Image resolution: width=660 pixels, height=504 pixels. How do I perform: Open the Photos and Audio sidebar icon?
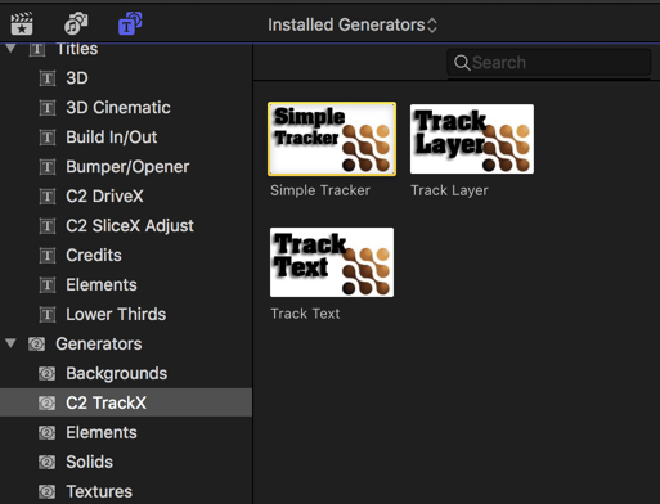tap(76, 24)
